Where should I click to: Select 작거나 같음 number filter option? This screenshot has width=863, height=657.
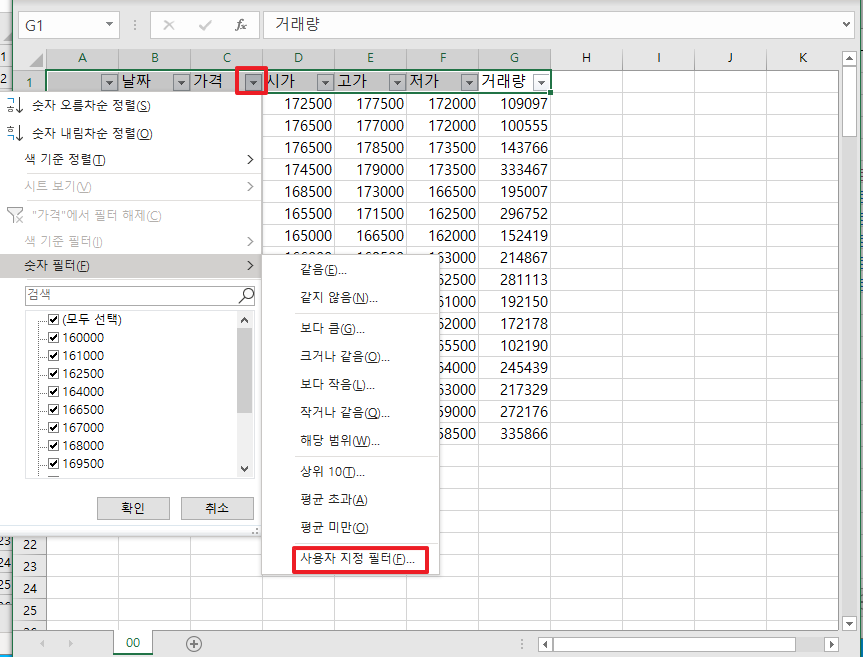[x=351, y=413]
